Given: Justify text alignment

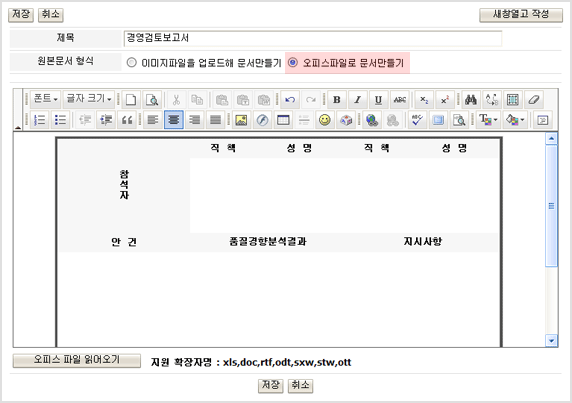Looking at the screenshot, I should (215, 120).
